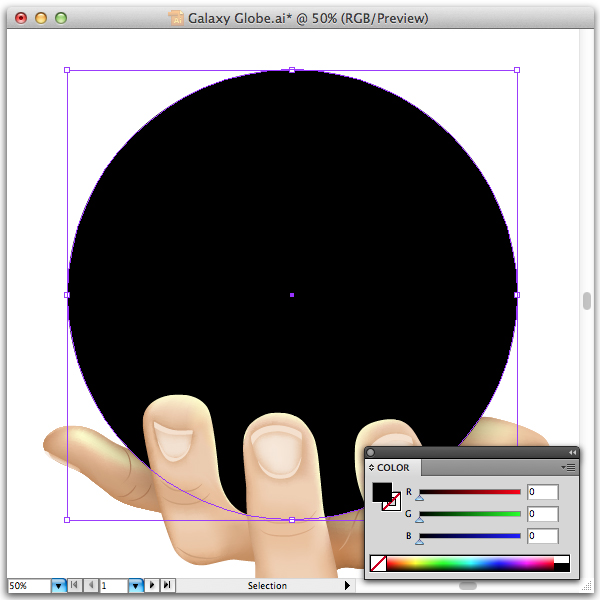600x600 pixels.
Task: Click the Fill color swatch in Color panel
Action: (x=382, y=492)
